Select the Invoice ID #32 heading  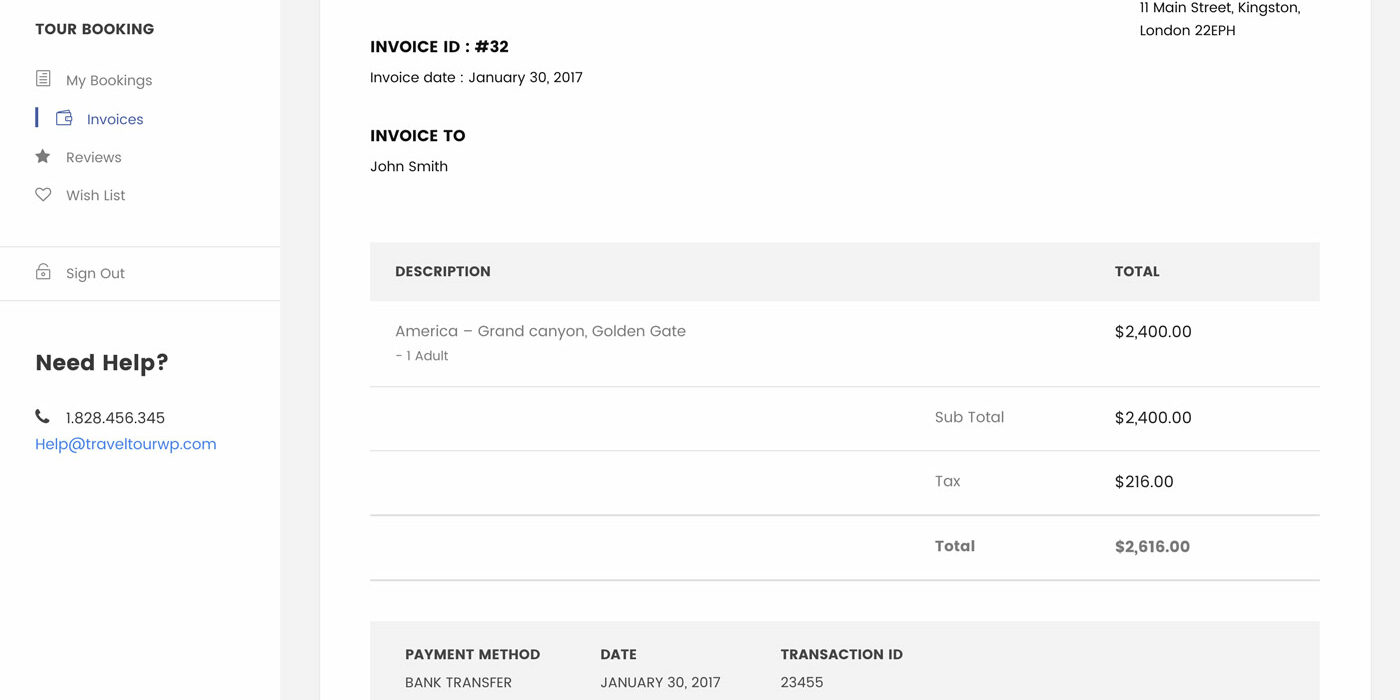pos(439,46)
